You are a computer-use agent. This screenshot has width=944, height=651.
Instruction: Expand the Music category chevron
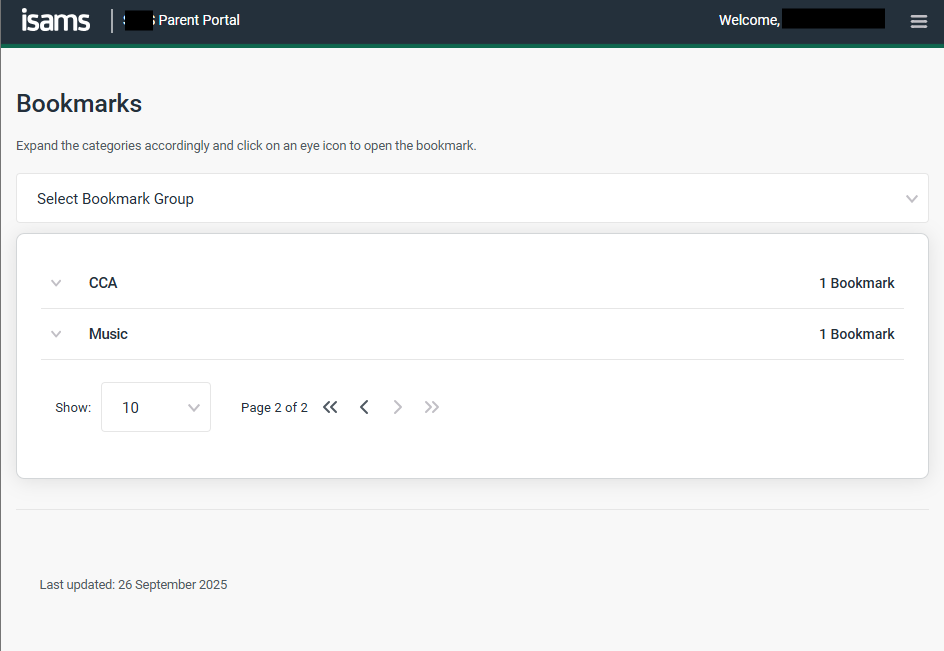(x=56, y=334)
